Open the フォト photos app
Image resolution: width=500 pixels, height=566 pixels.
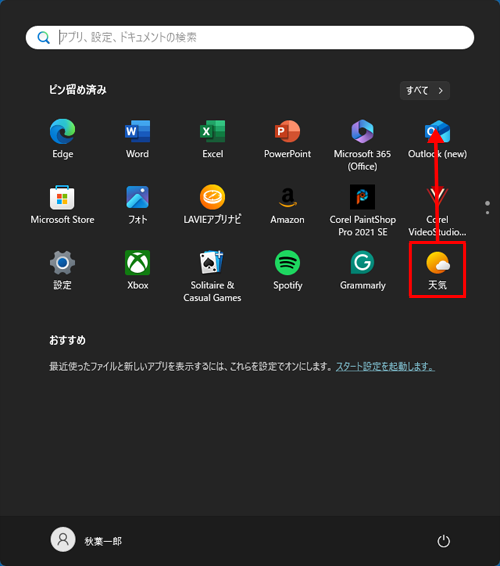pos(137,205)
